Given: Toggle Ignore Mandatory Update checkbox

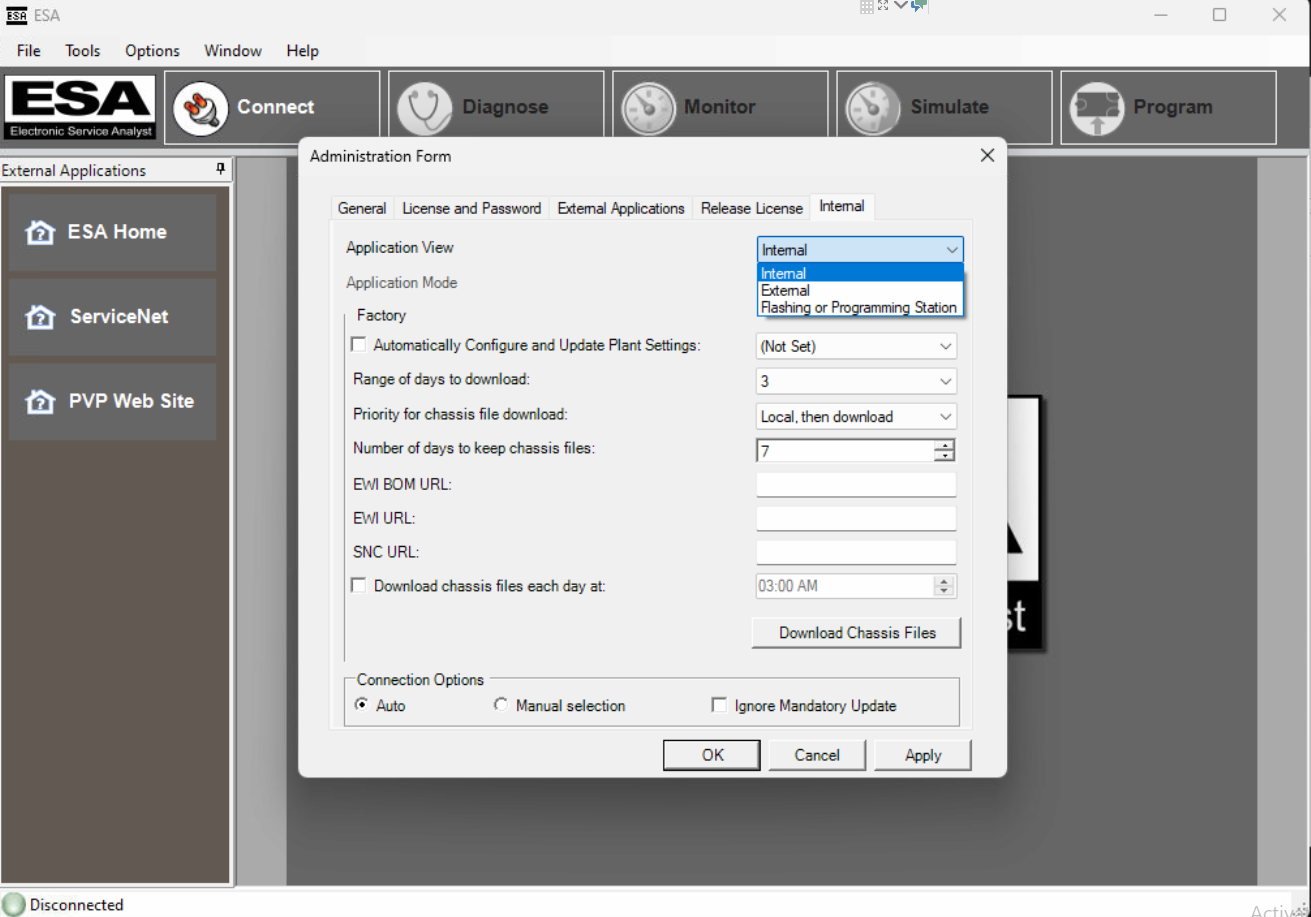Looking at the screenshot, I should 719,706.
